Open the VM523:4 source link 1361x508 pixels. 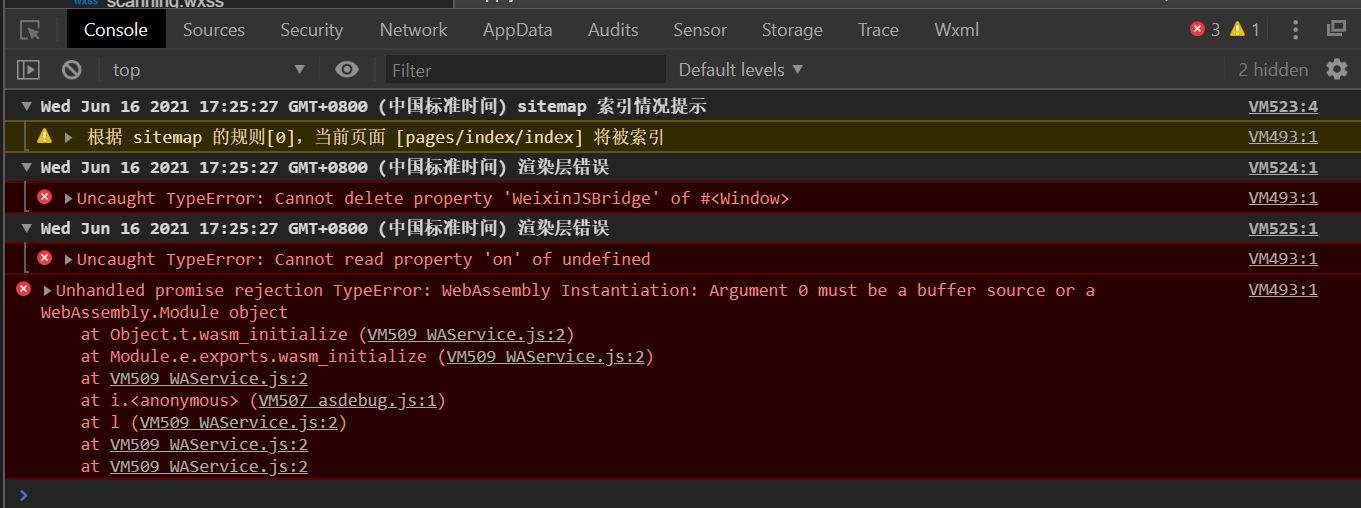tap(1283, 107)
